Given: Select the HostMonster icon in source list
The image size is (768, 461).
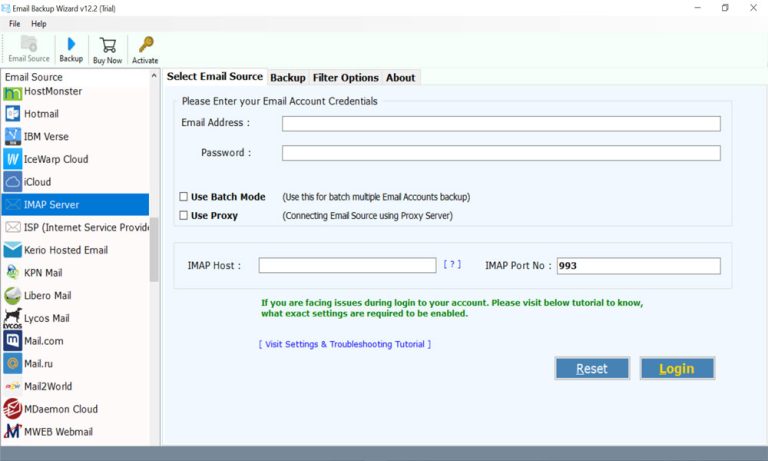Looking at the screenshot, I should click(13, 93).
